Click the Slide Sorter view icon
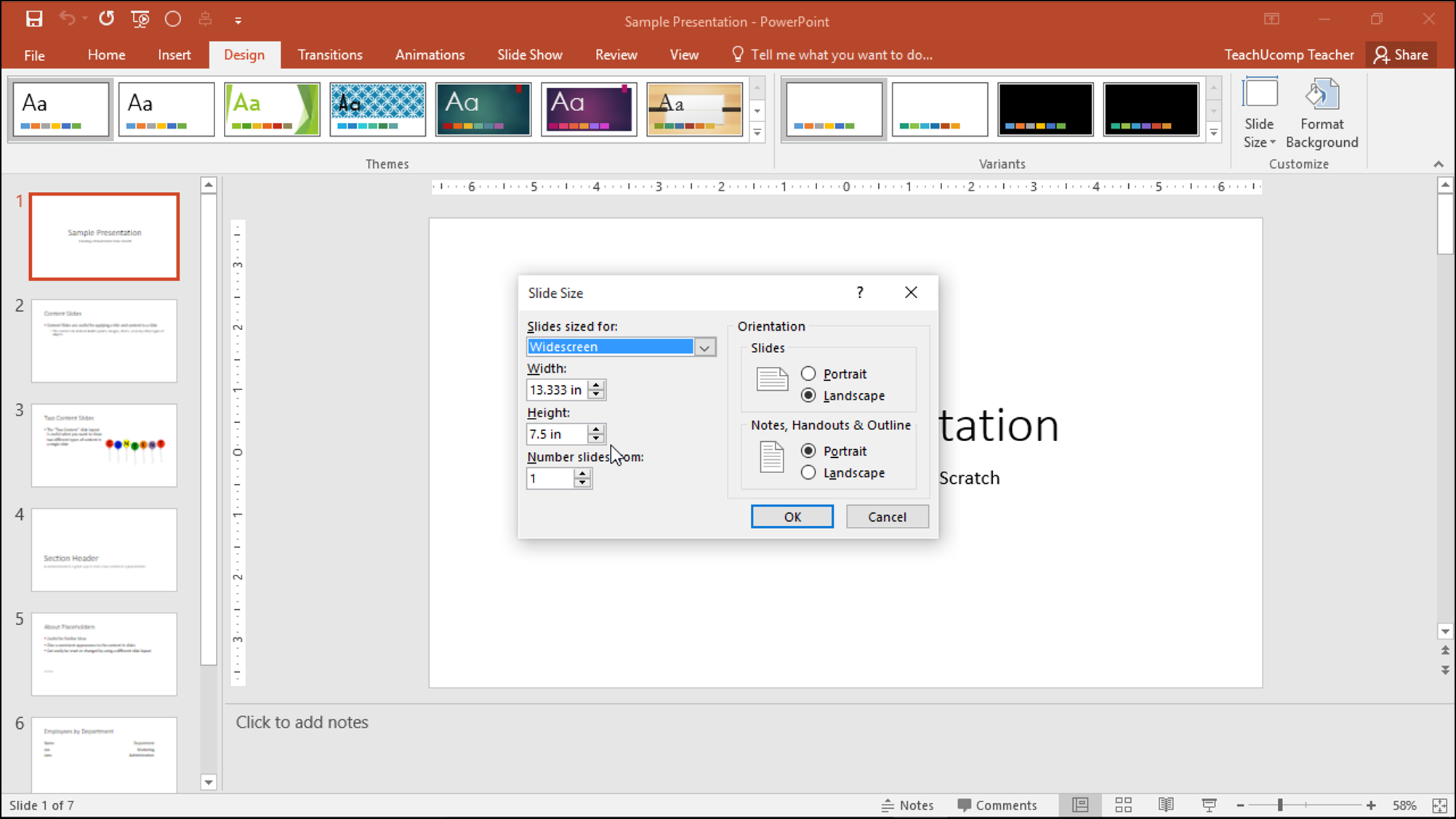 point(1123,805)
